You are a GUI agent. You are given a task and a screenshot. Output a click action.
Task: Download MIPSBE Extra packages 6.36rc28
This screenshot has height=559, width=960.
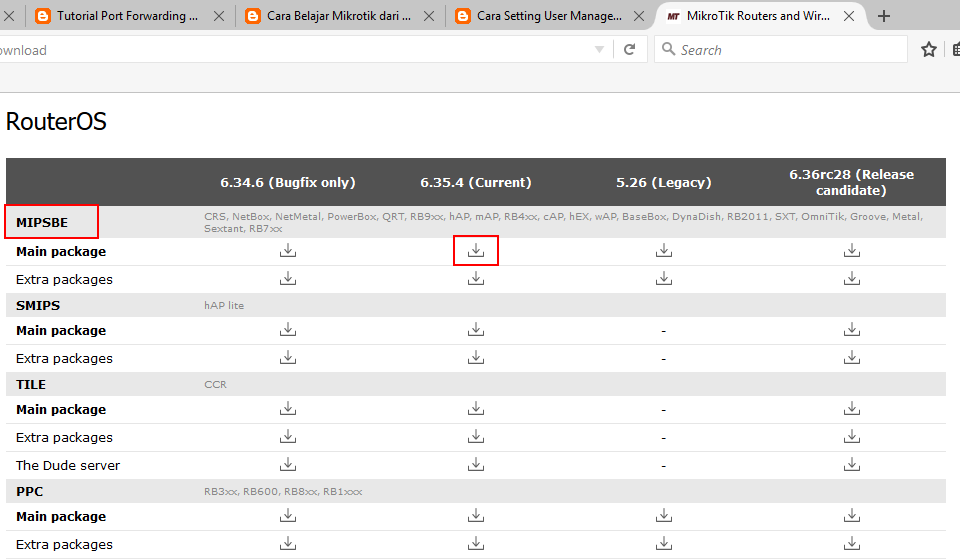(x=852, y=279)
